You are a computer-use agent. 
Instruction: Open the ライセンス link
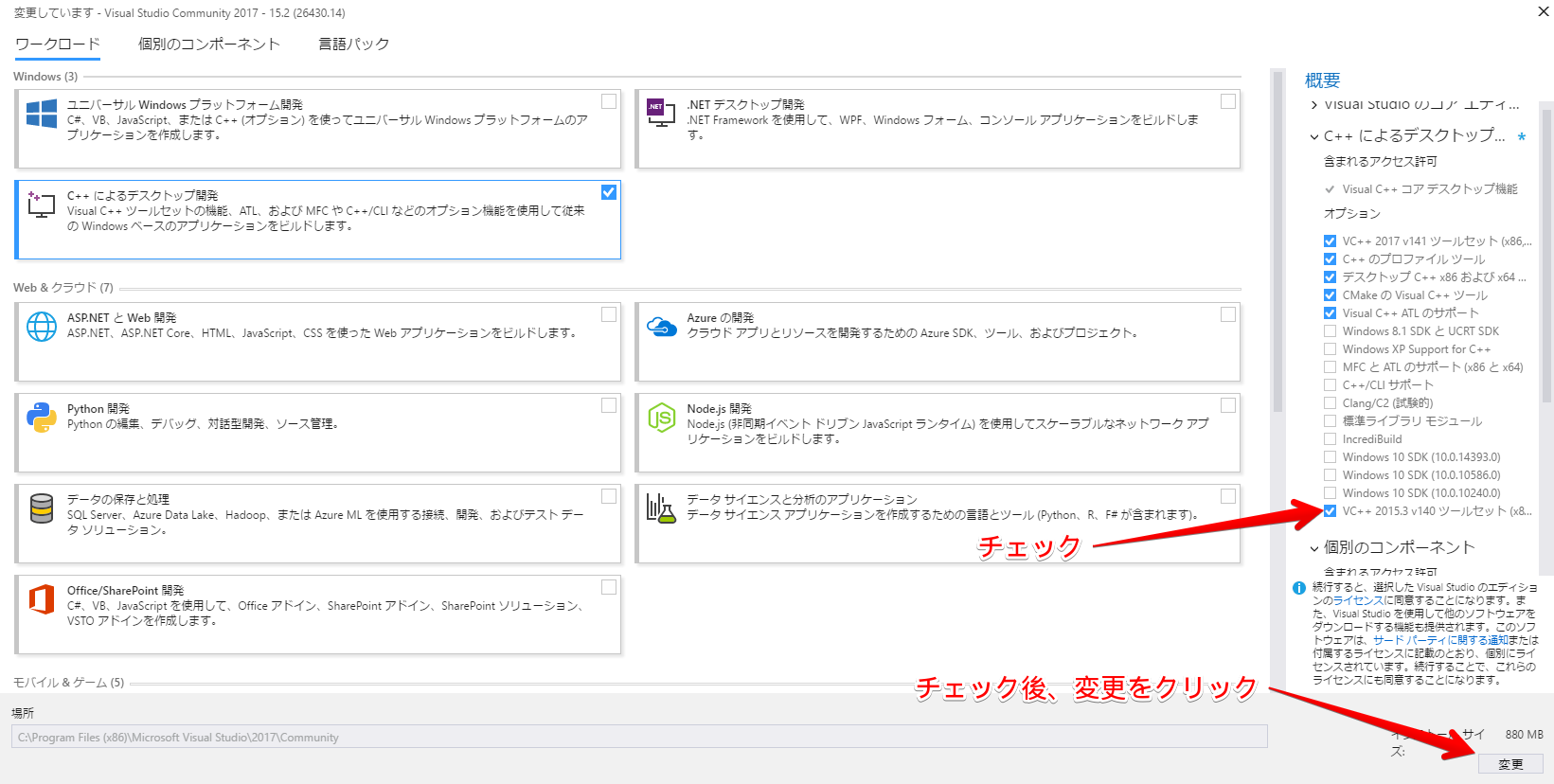(x=1359, y=600)
